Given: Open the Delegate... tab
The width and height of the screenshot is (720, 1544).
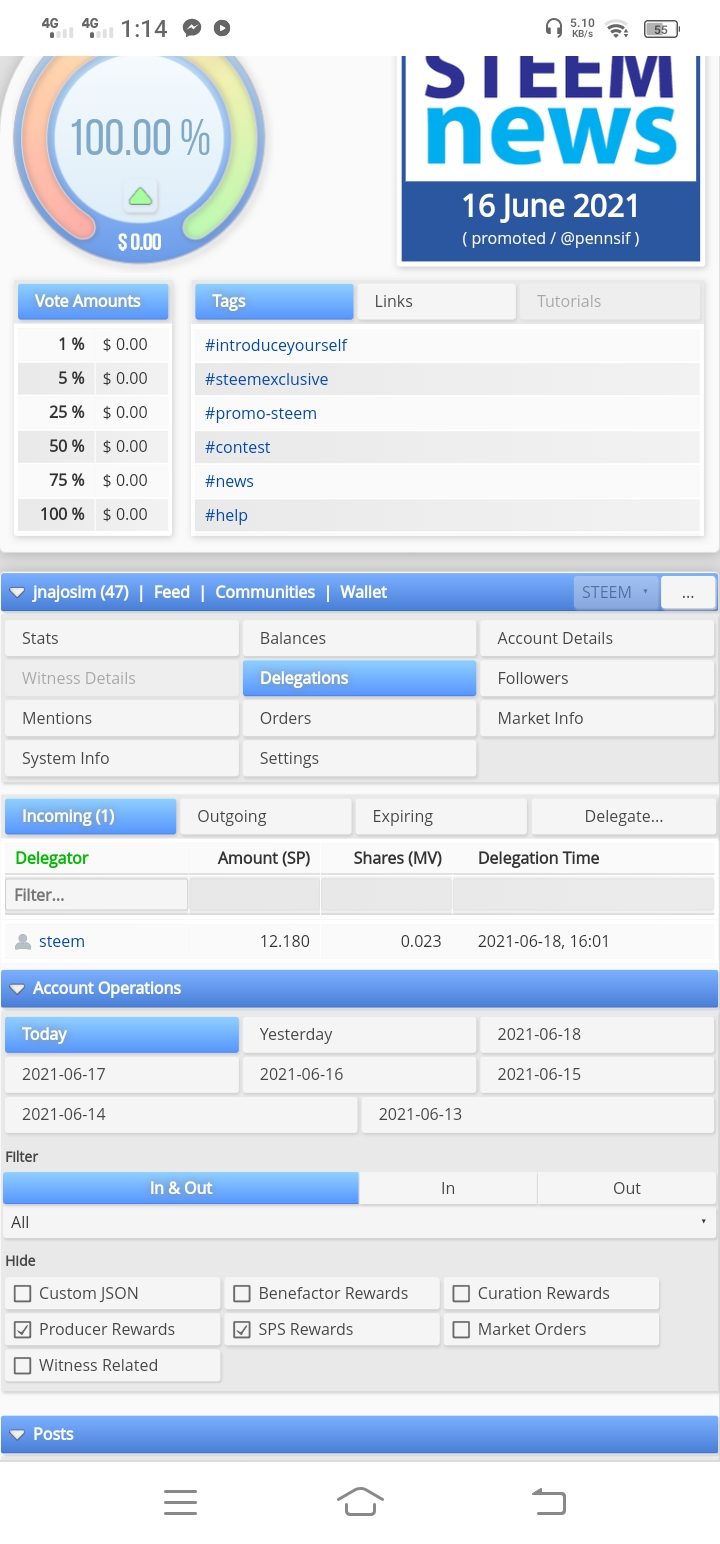Looking at the screenshot, I should point(624,816).
